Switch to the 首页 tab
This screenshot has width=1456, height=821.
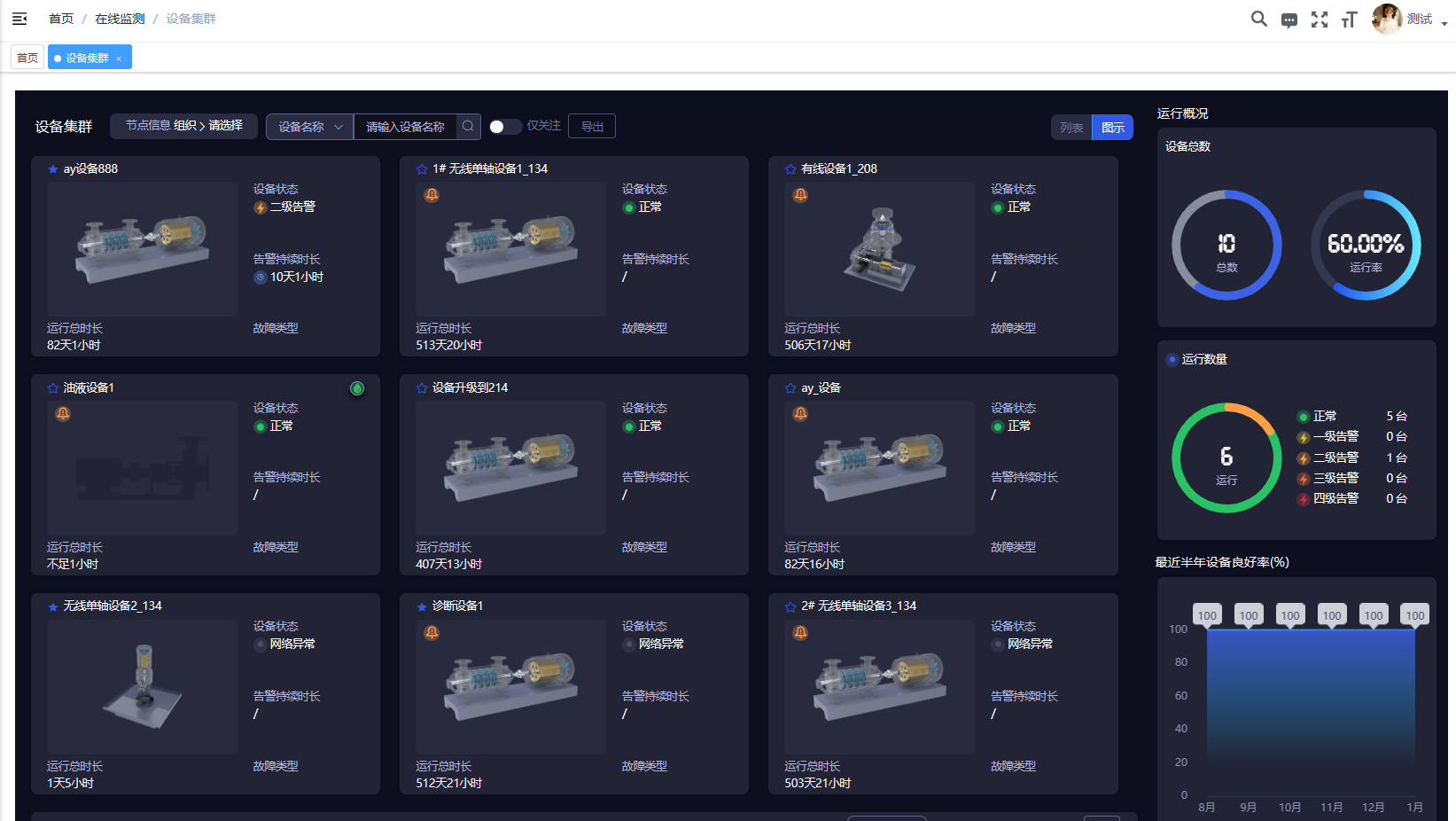click(x=27, y=58)
